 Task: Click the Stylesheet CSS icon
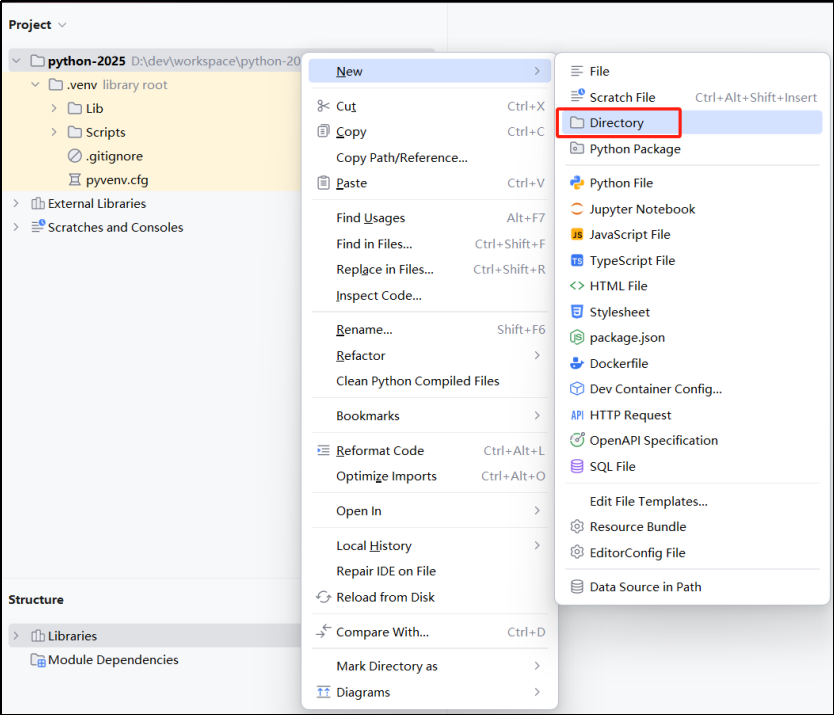pos(577,312)
